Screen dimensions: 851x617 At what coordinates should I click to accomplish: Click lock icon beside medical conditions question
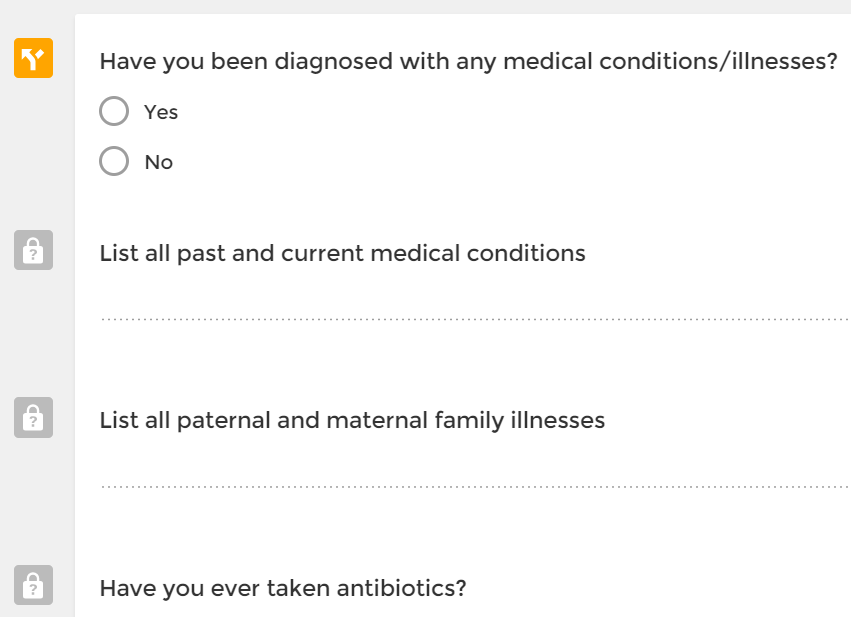tap(33, 250)
